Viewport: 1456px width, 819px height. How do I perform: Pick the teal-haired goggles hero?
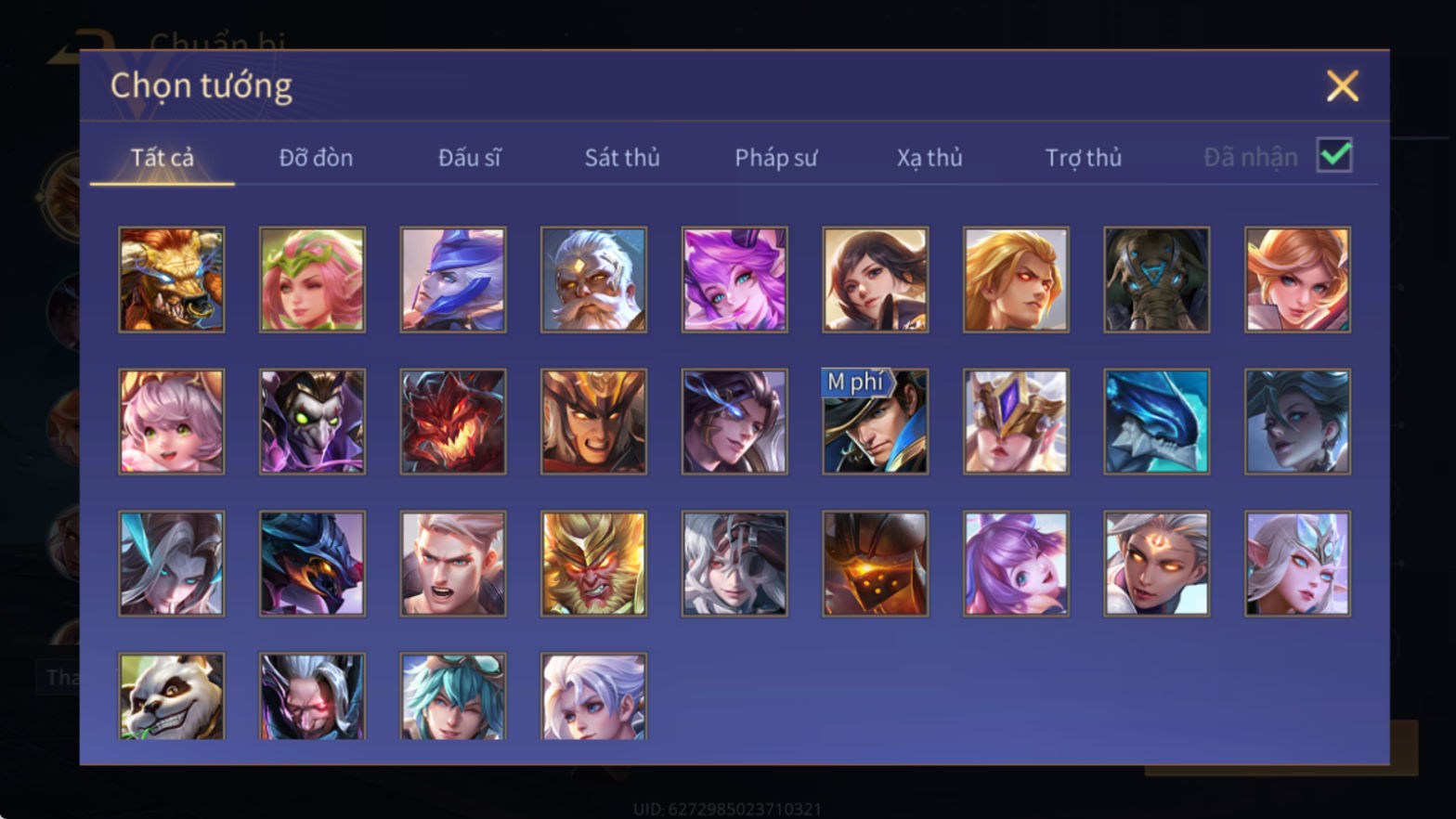pos(453,696)
